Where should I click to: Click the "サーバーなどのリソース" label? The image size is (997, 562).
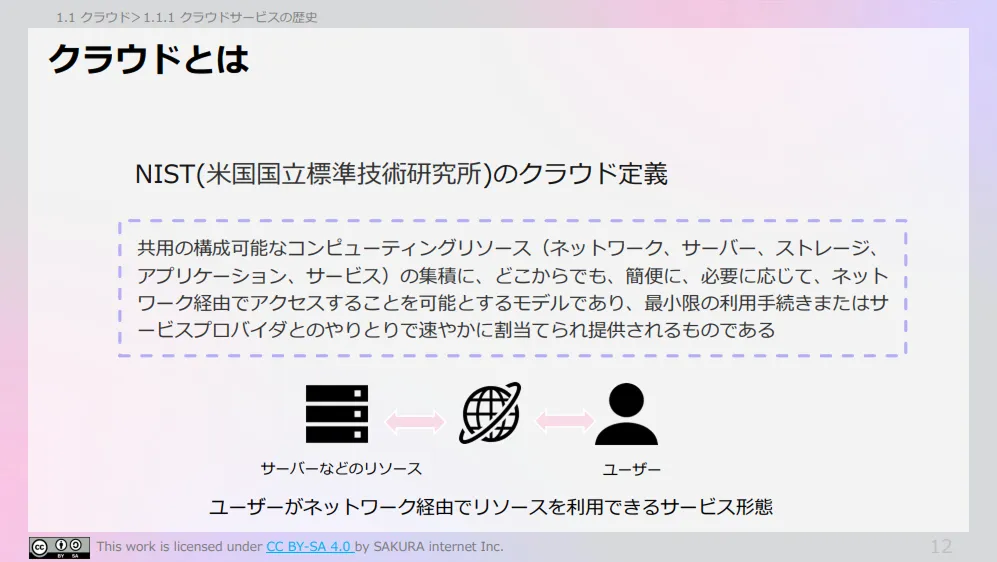coord(341,468)
